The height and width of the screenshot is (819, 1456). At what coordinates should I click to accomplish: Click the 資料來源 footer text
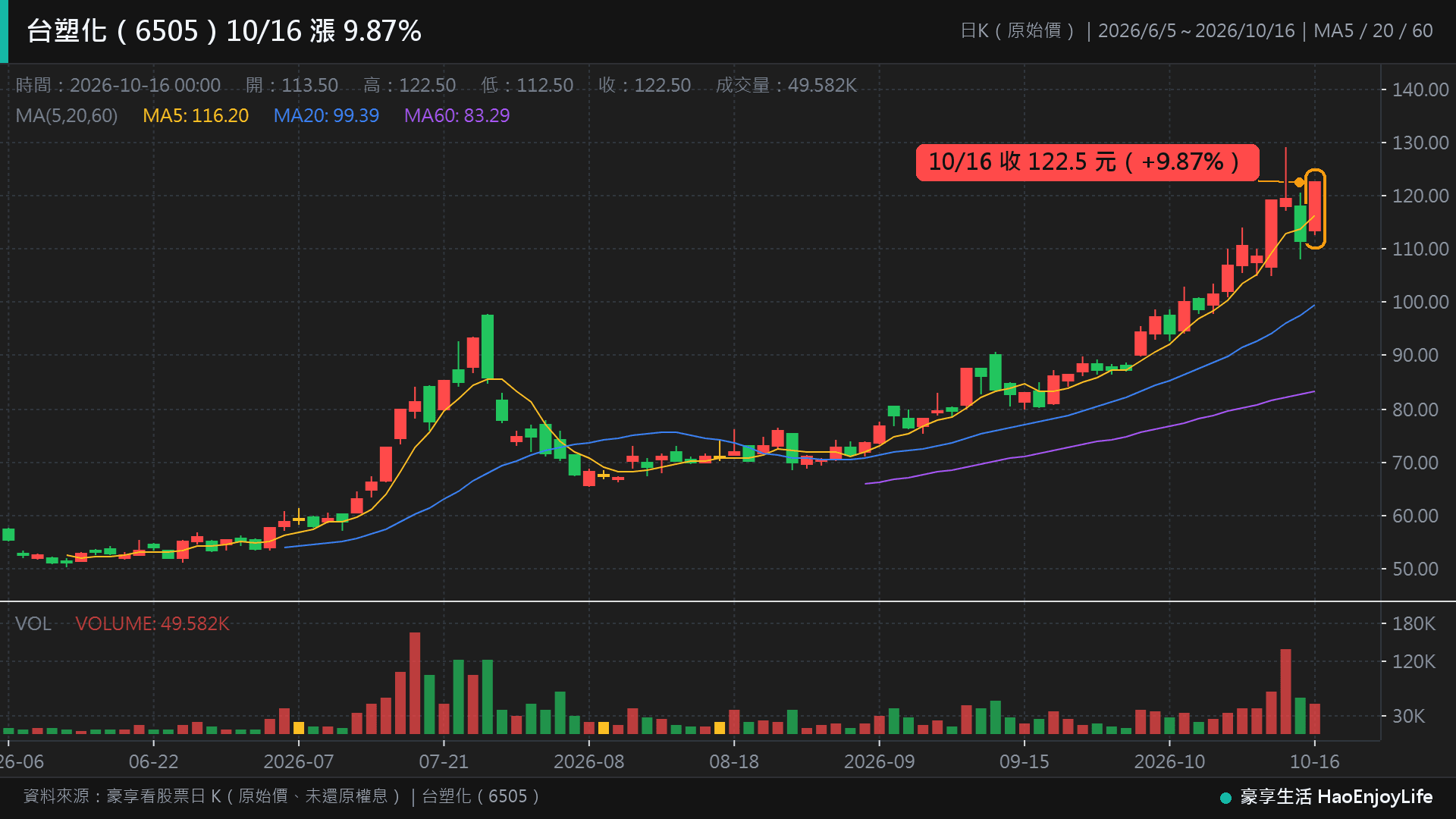tap(281, 795)
